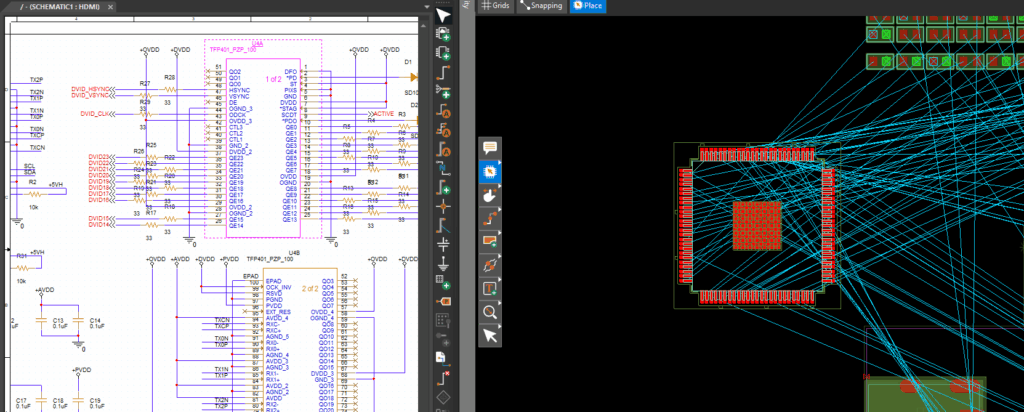Toggle the Grids option in PCB editor
Image resolution: width=1024 pixels, height=412 pixels.
tap(495, 5)
